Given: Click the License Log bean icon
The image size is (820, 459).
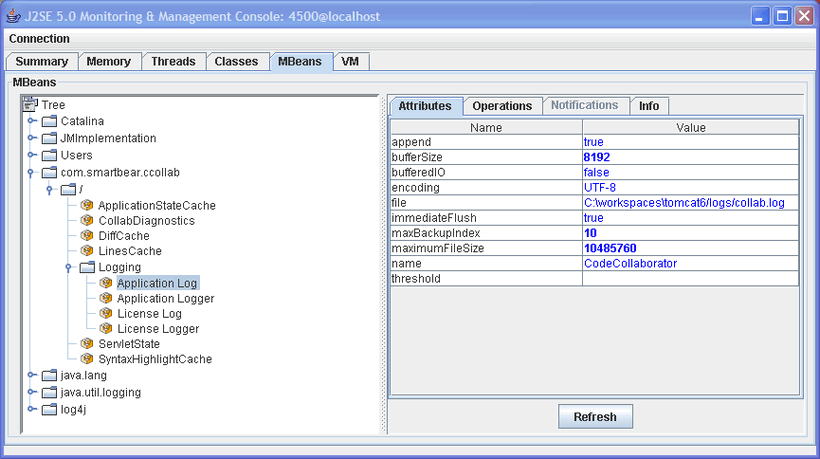Looking at the screenshot, I should tap(106, 314).
